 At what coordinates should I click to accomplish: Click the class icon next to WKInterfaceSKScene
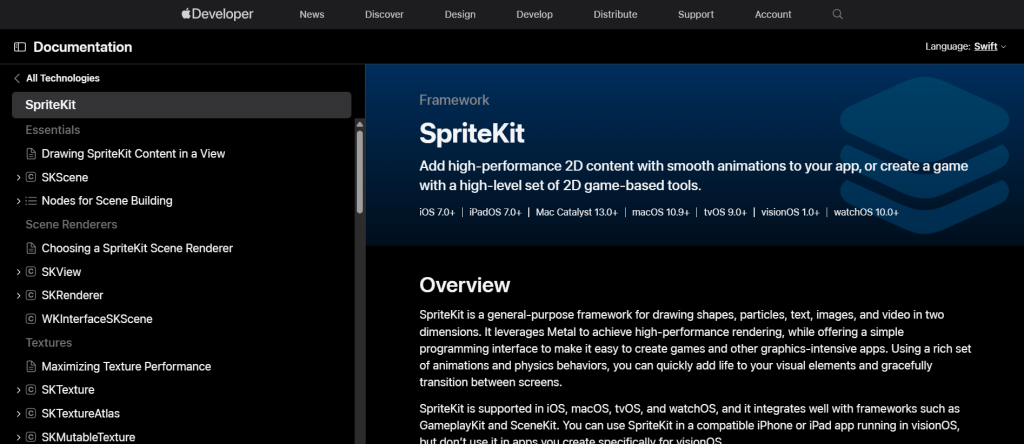click(31, 319)
